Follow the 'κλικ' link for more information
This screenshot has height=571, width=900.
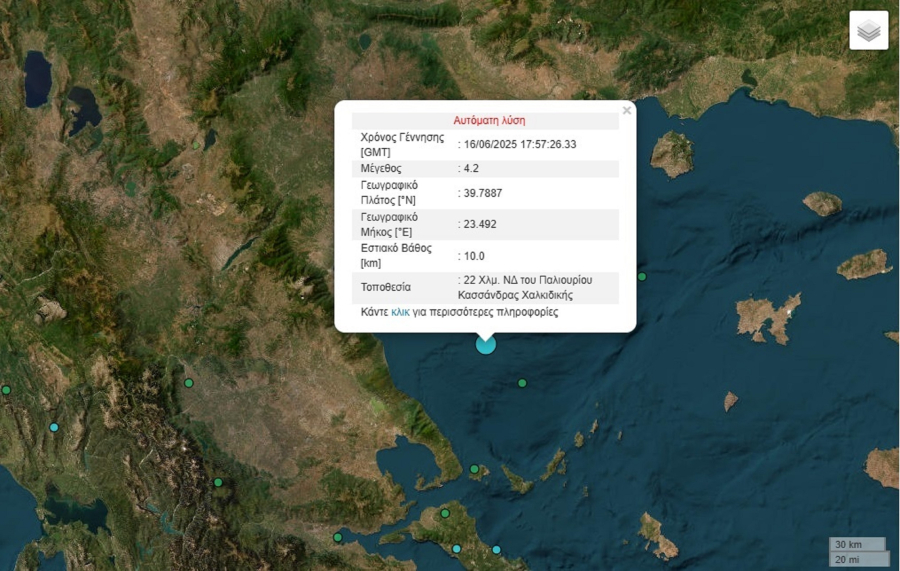pos(400,312)
